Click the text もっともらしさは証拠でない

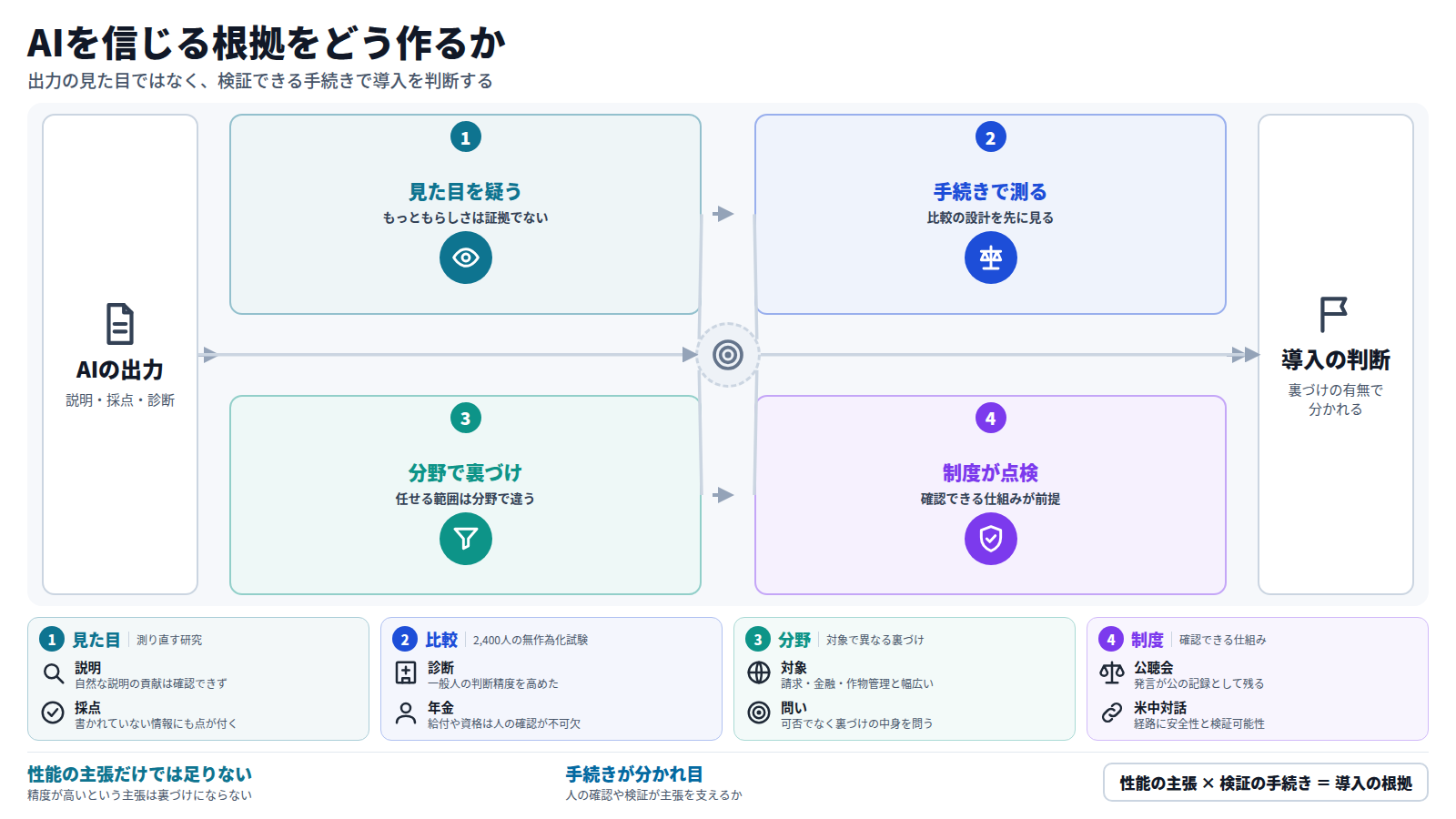click(x=465, y=217)
